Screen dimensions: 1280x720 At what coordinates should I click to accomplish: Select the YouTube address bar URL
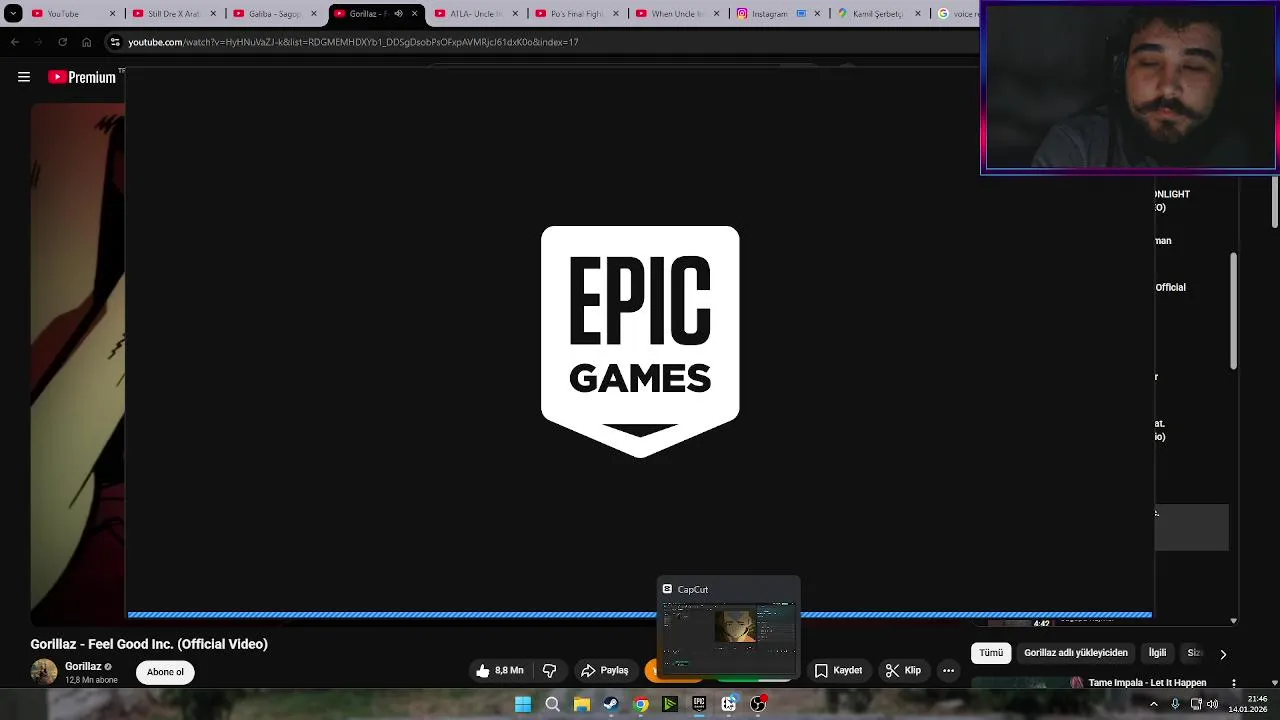click(353, 42)
